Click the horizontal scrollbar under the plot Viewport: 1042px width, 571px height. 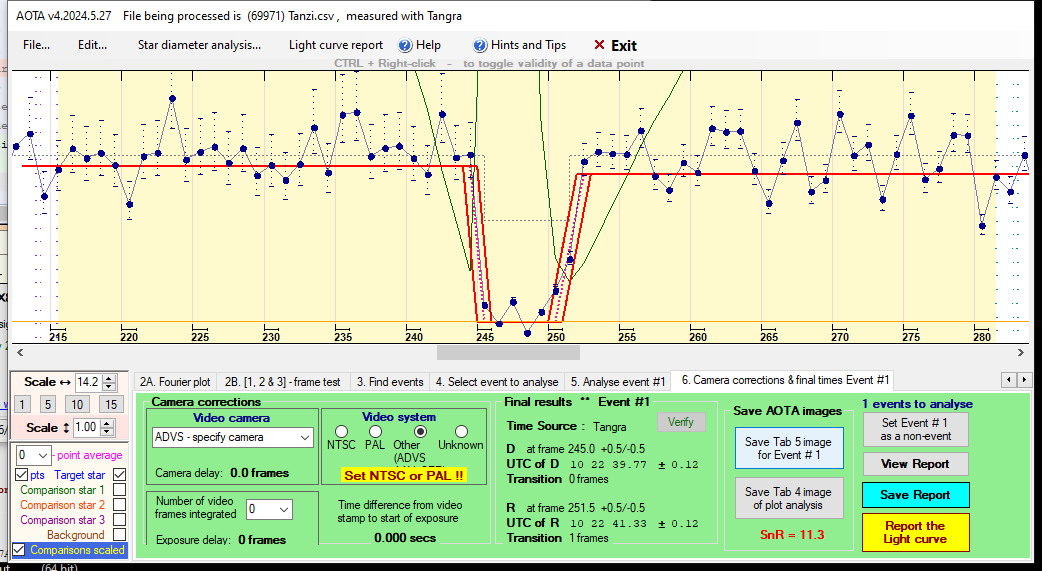508,352
